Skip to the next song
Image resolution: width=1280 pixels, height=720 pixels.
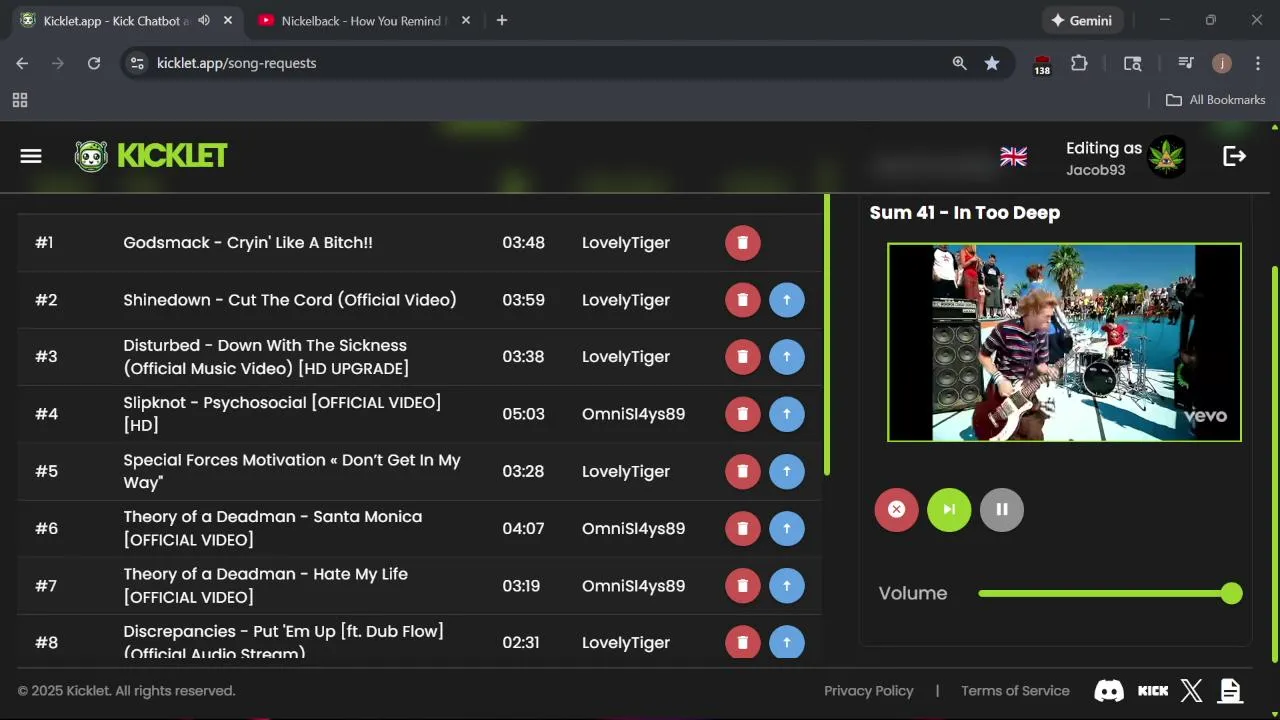click(x=949, y=510)
